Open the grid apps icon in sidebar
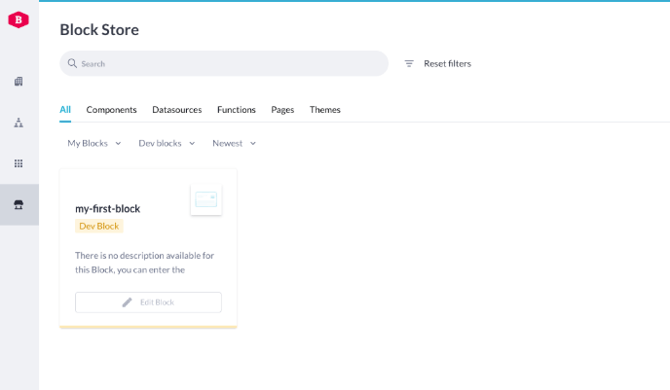The height and width of the screenshot is (390, 670). 18,164
